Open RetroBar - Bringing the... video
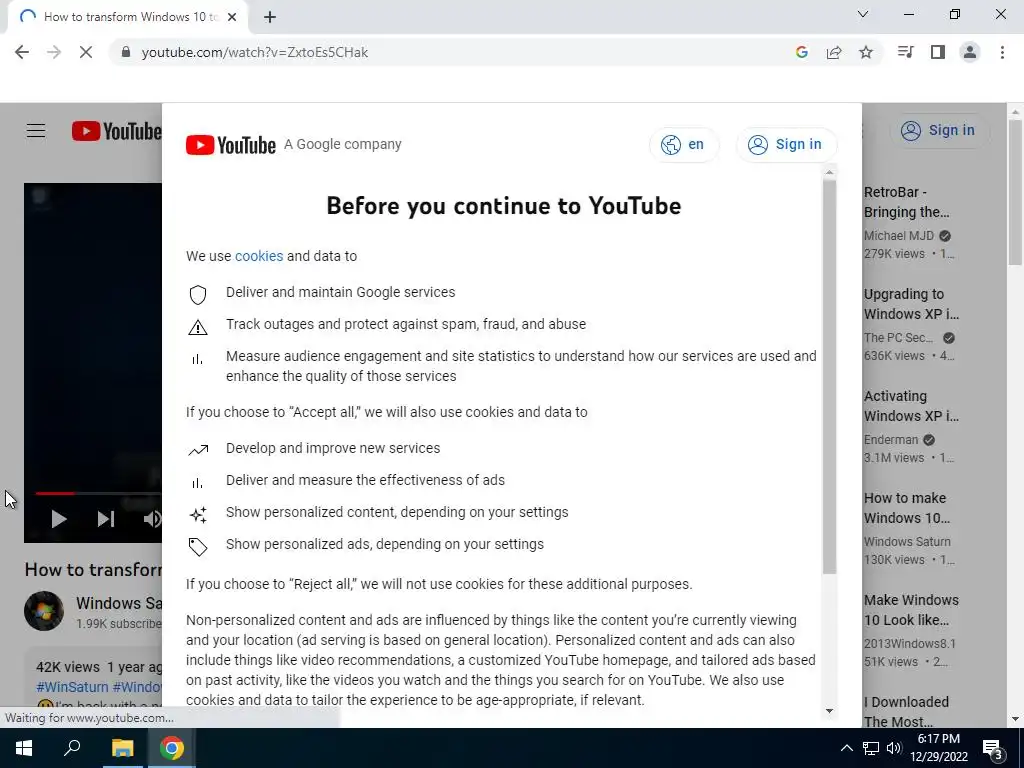Image resolution: width=1024 pixels, height=768 pixels. tap(906, 202)
